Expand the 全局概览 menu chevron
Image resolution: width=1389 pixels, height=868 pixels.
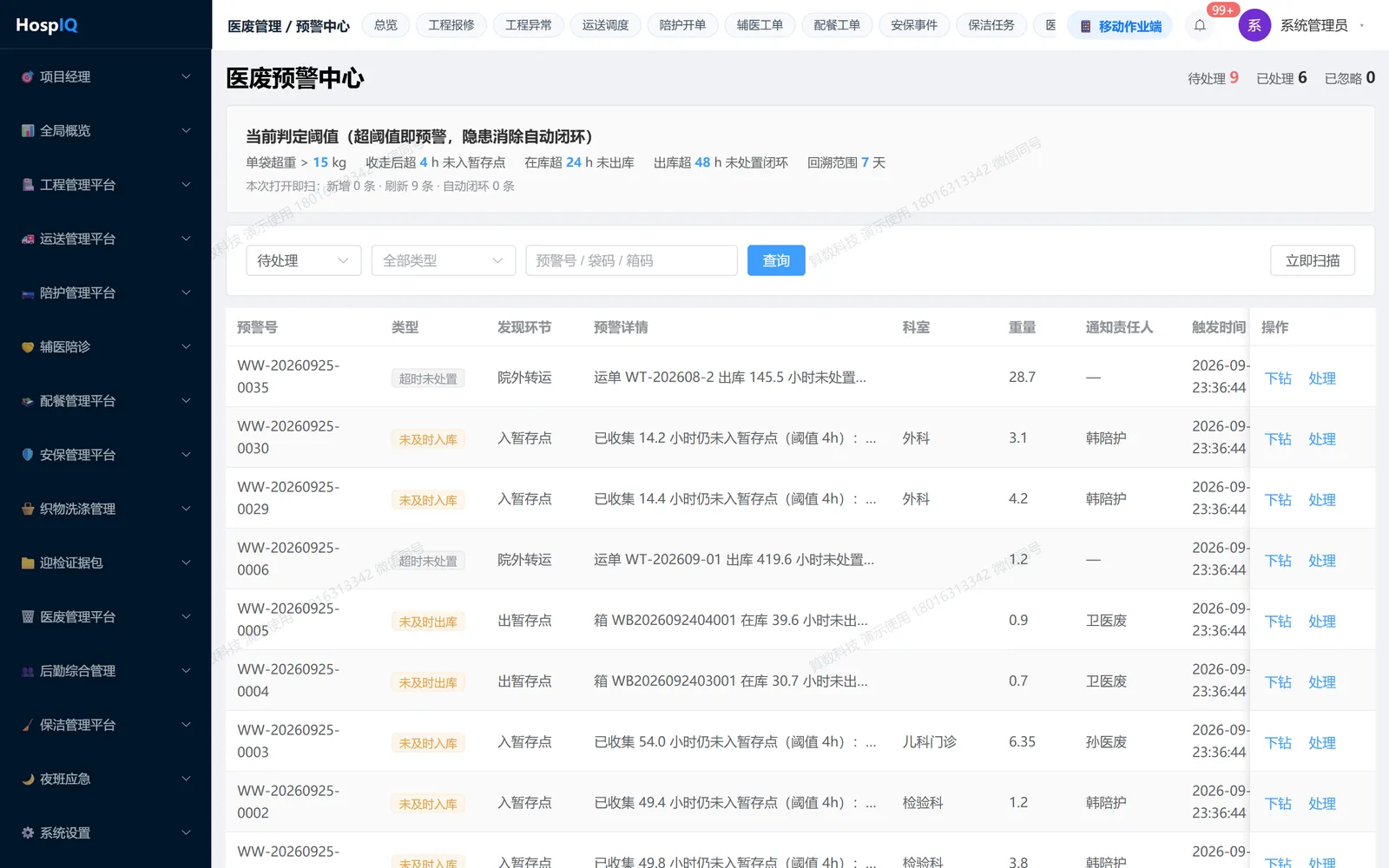tap(186, 130)
